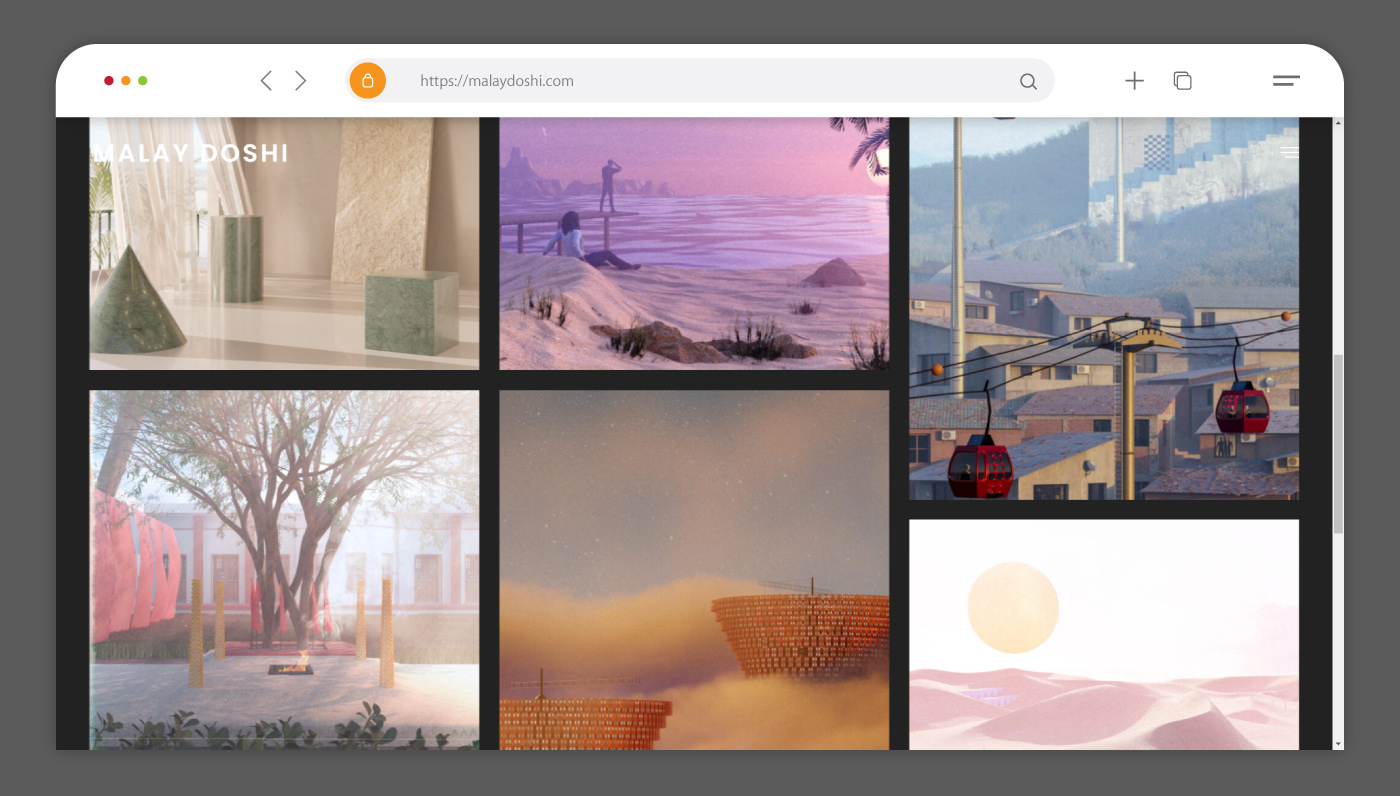Open a new tab with plus icon
This screenshot has height=796, width=1400.
pyautogui.click(x=1134, y=81)
